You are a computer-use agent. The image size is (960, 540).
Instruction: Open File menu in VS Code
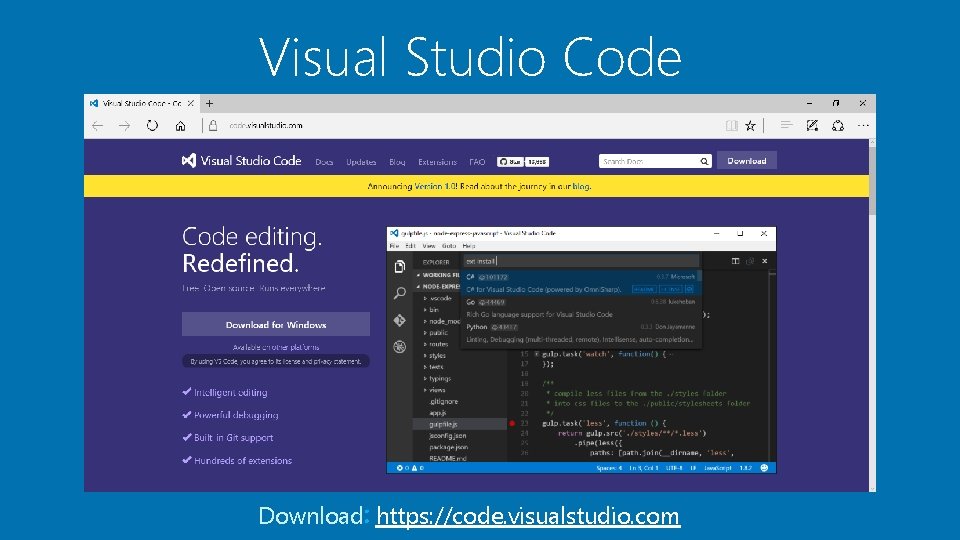[394, 246]
